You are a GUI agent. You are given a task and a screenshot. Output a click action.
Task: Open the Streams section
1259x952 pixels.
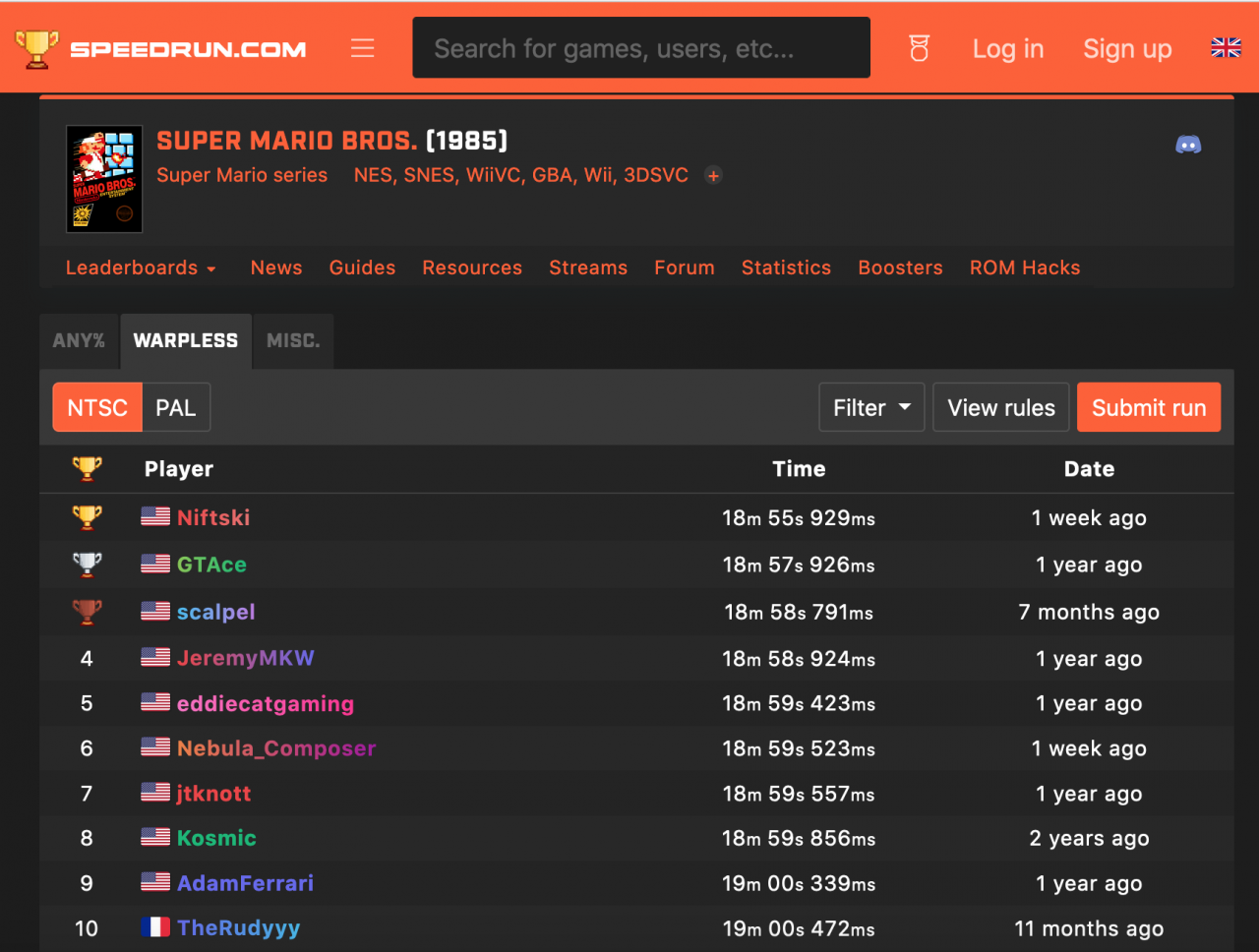(x=588, y=268)
